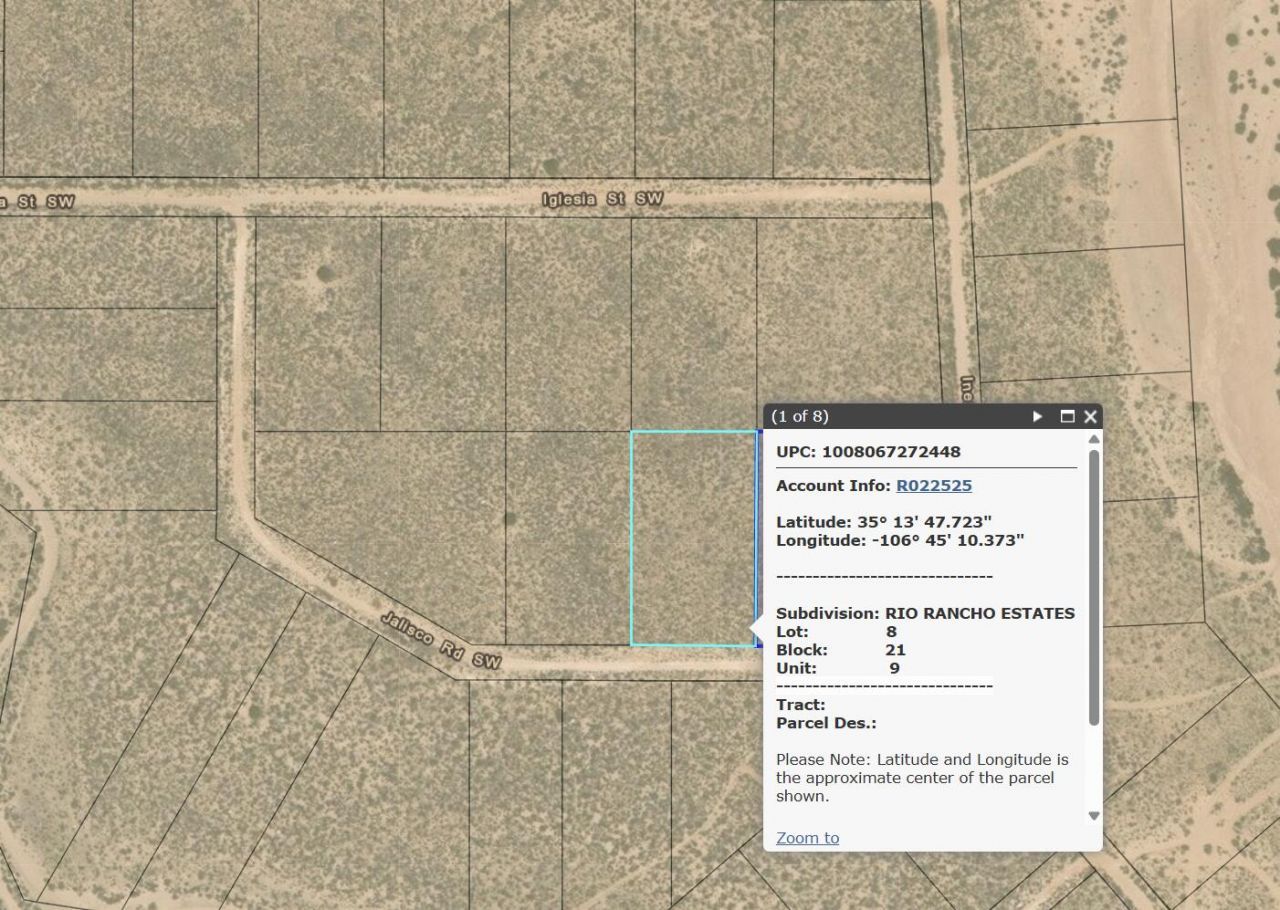Click the RIO RANCHO ESTATES subdivision text
This screenshot has height=910, width=1280.
979,613
